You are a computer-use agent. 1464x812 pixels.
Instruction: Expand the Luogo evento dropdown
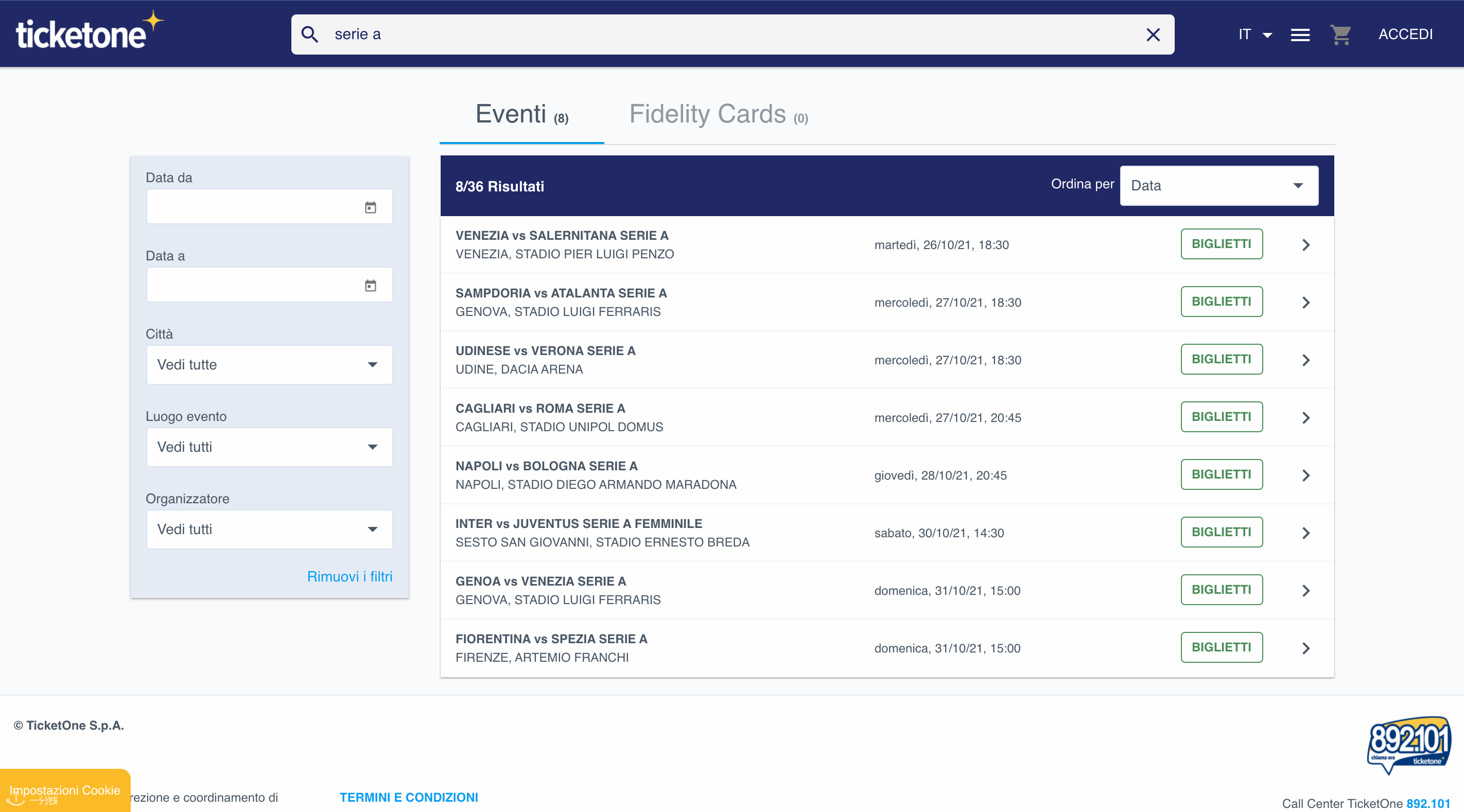269,447
